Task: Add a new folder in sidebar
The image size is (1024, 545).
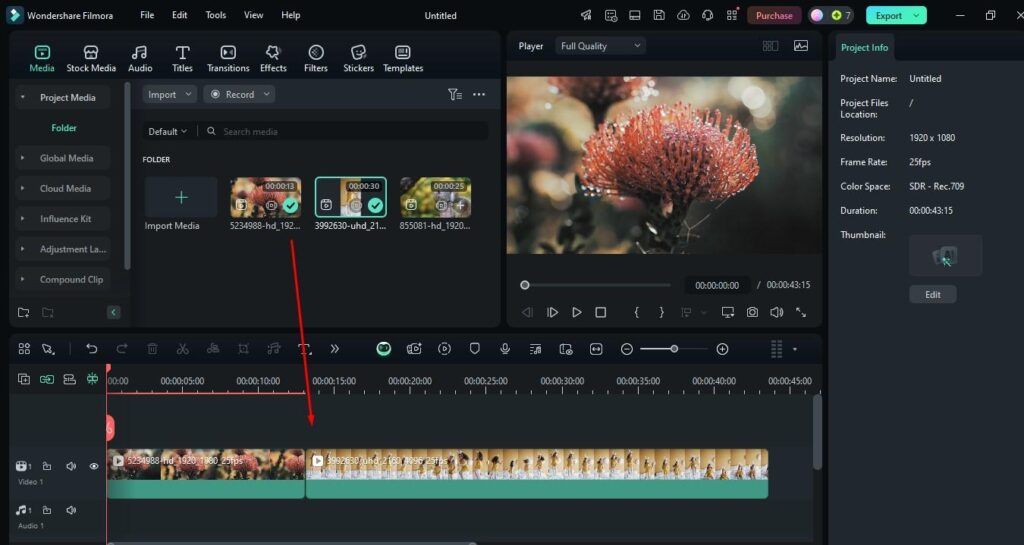Action: click(24, 313)
